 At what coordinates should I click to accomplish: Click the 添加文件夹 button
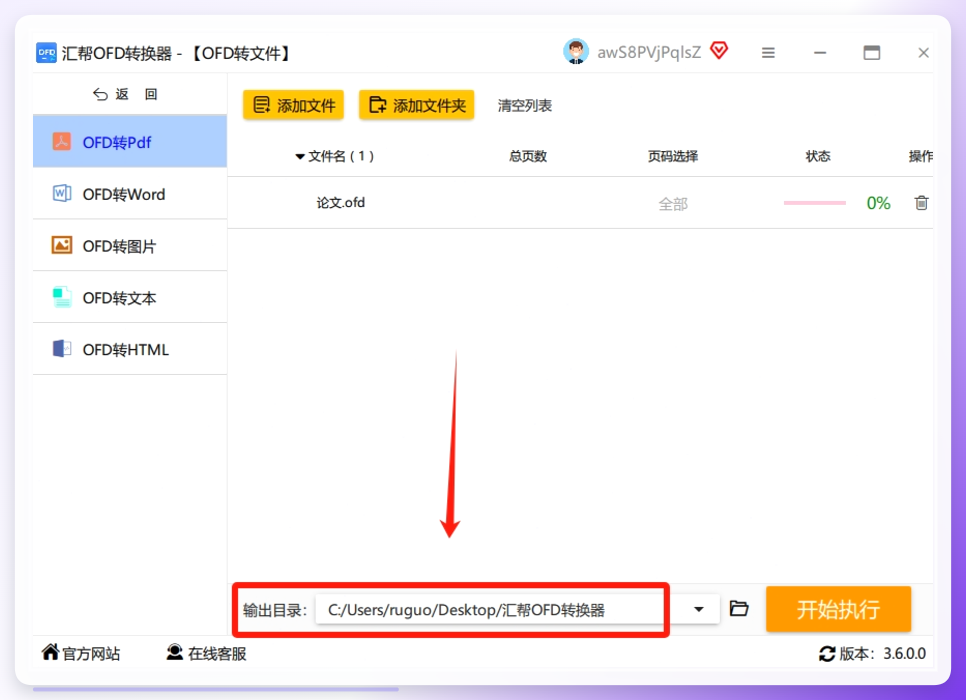click(416, 105)
